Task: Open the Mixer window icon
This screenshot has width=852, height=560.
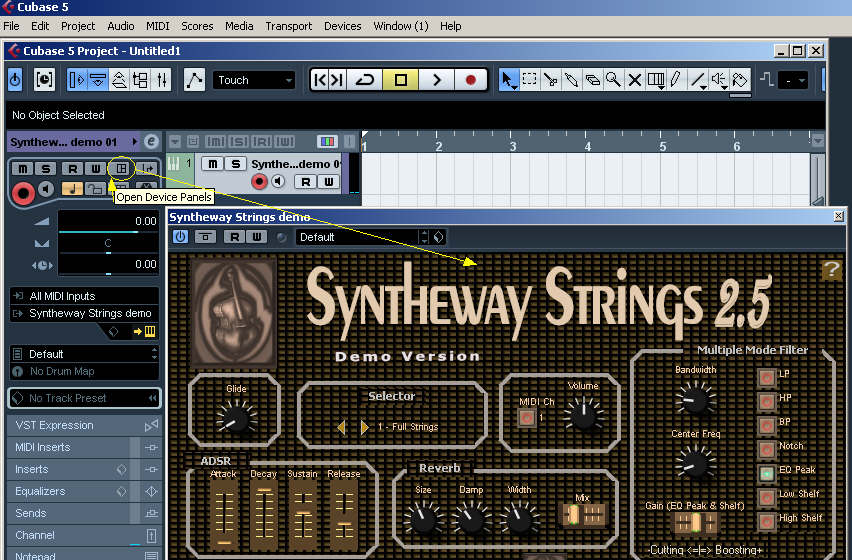Action: tap(162, 80)
